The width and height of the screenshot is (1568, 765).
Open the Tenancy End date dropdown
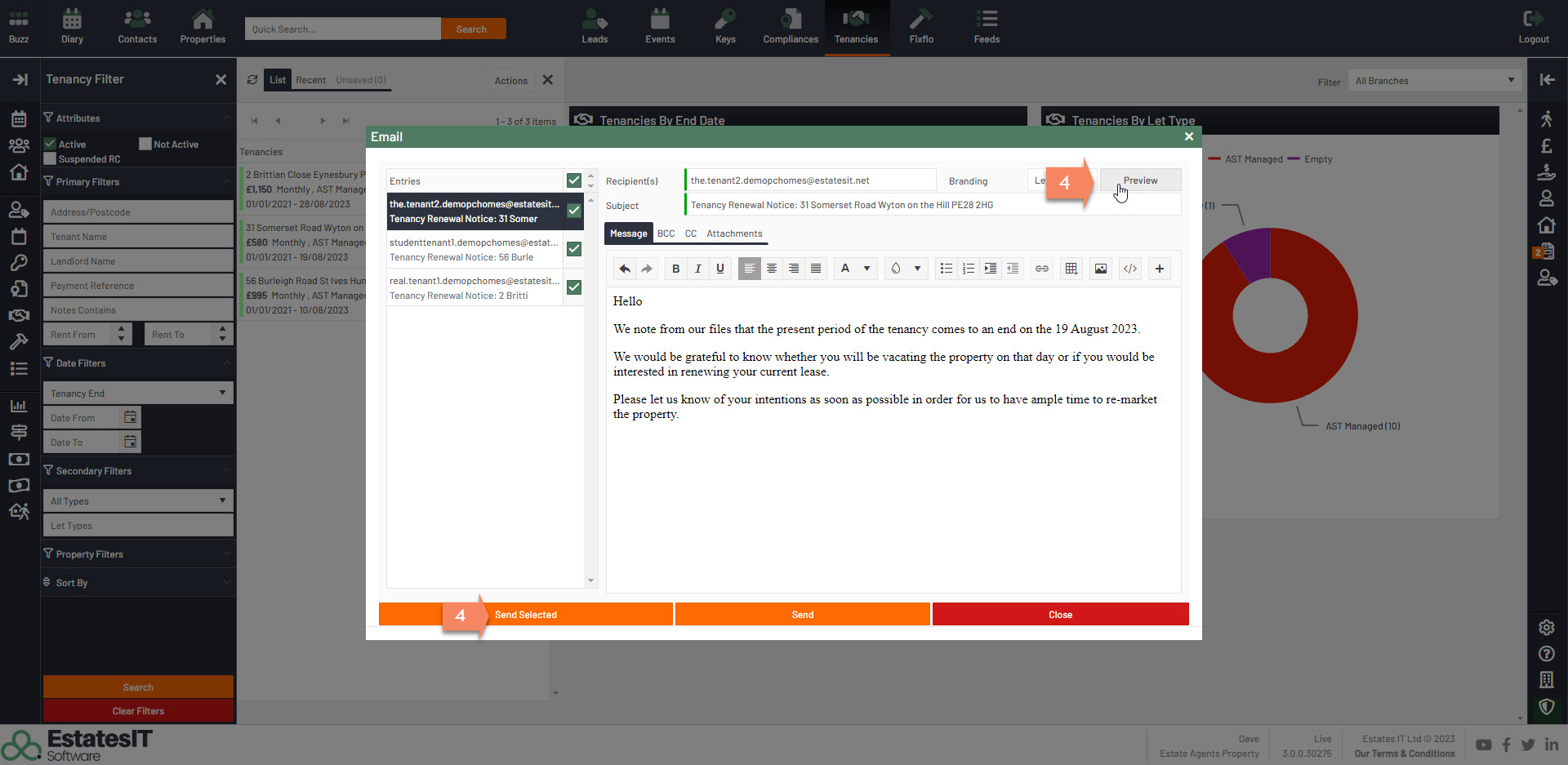point(137,393)
